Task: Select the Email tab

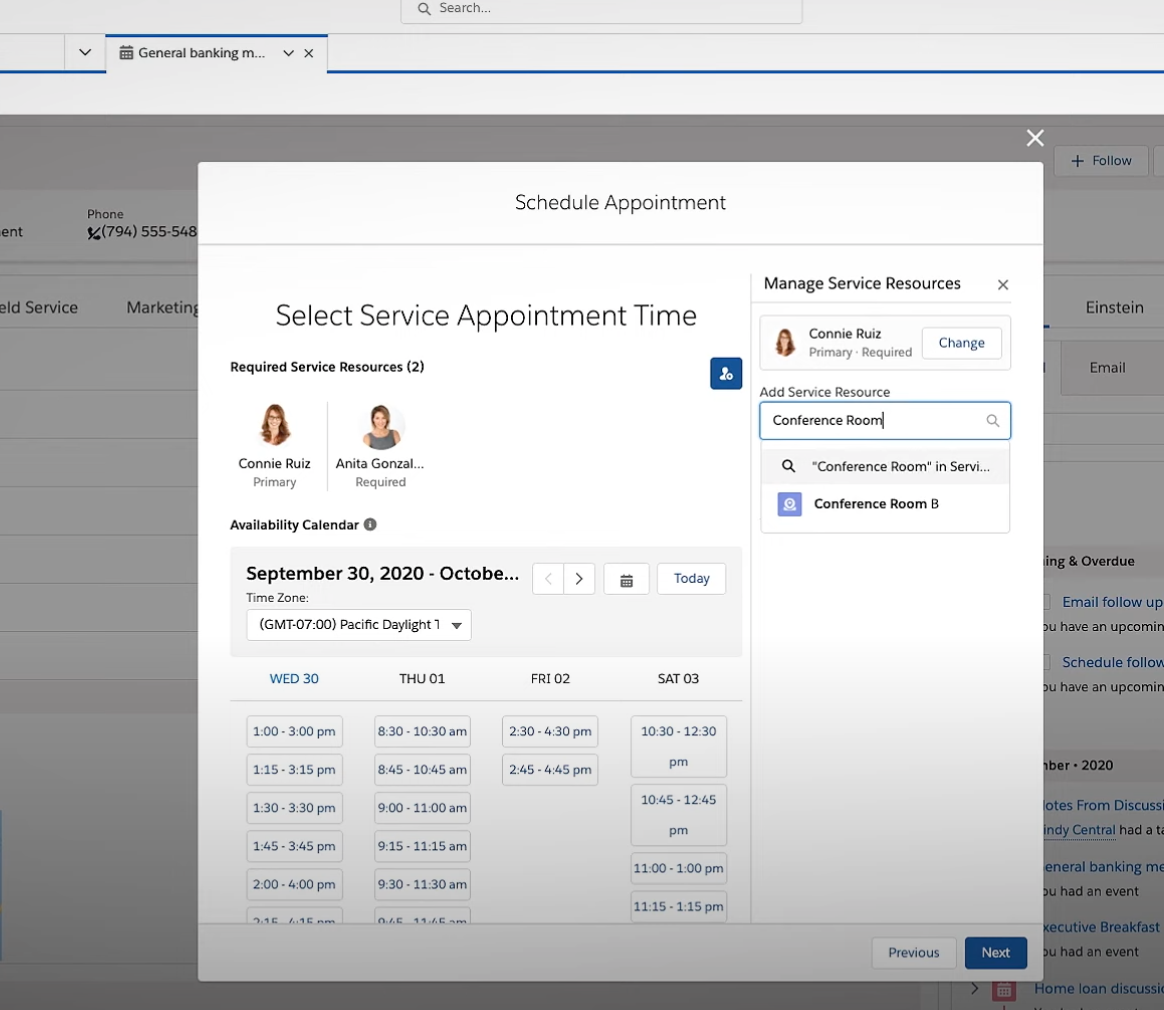Action: pyautogui.click(x=1107, y=367)
